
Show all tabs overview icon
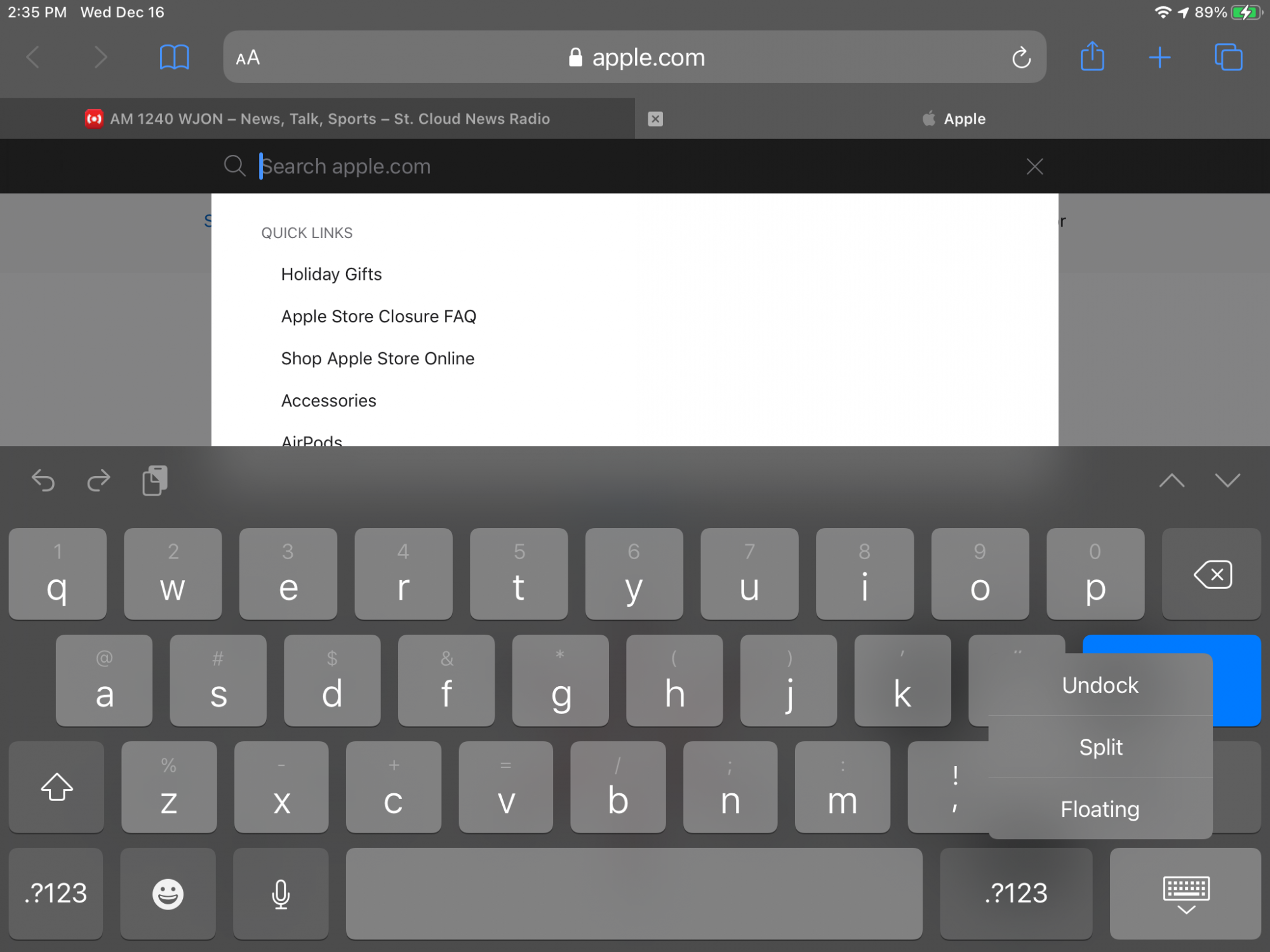(1228, 58)
